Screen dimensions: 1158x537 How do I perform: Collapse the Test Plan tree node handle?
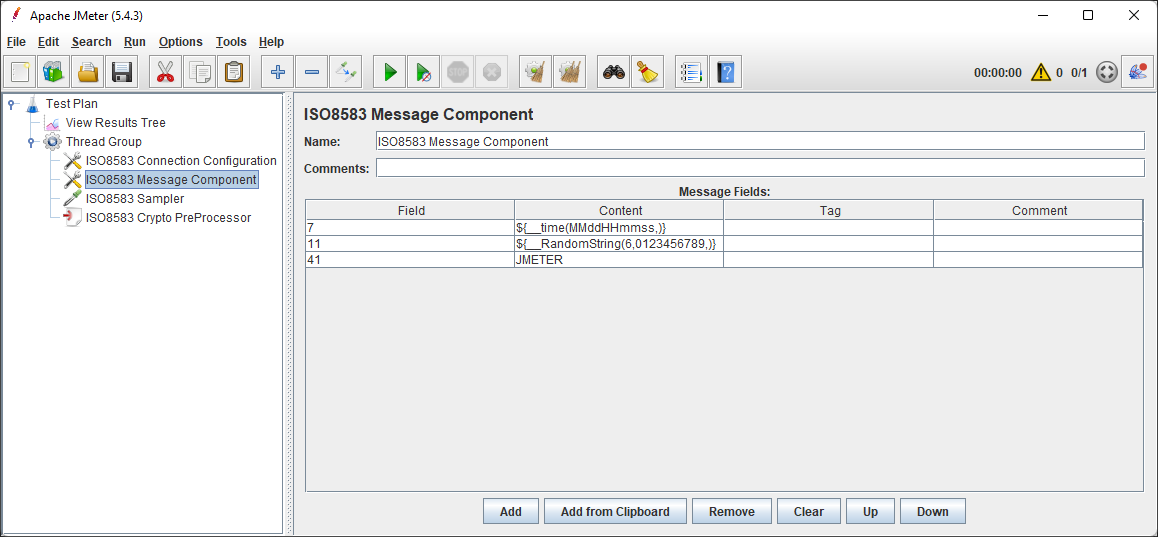[x=11, y=104]
